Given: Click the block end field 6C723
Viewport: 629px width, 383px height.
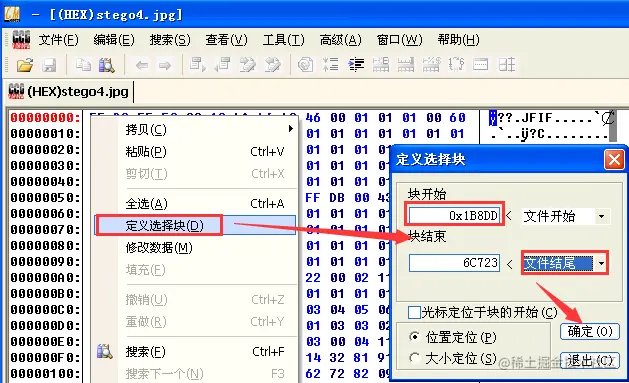Looking at the screenshot, I should [x=454, y=263].
